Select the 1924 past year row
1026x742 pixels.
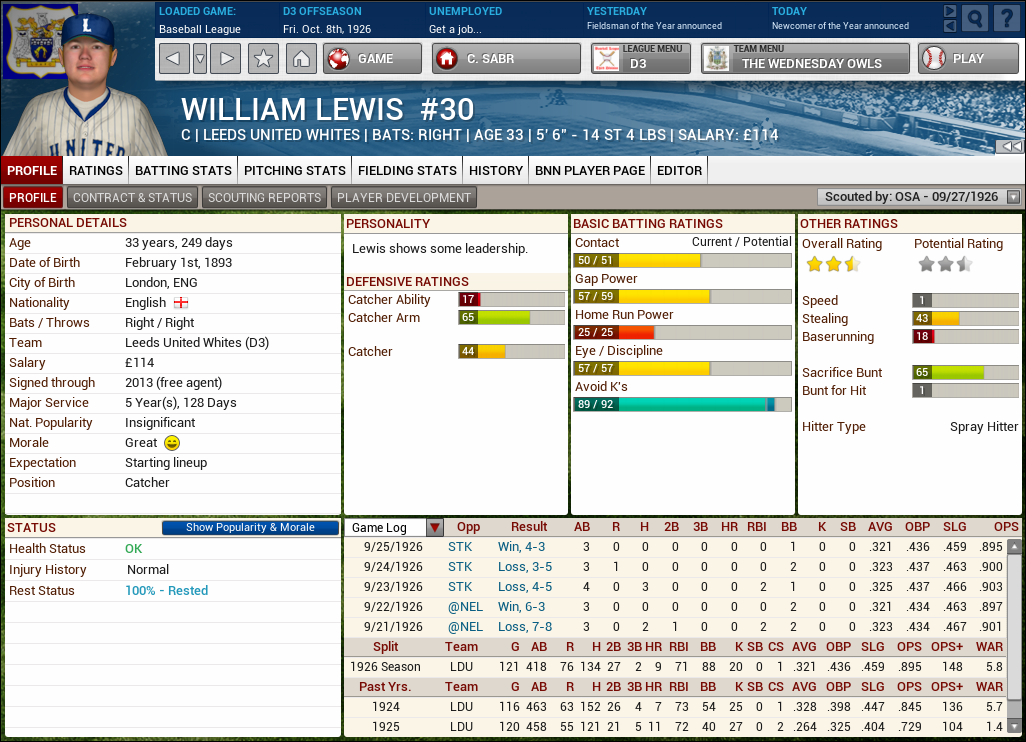[x=677, y=707]
